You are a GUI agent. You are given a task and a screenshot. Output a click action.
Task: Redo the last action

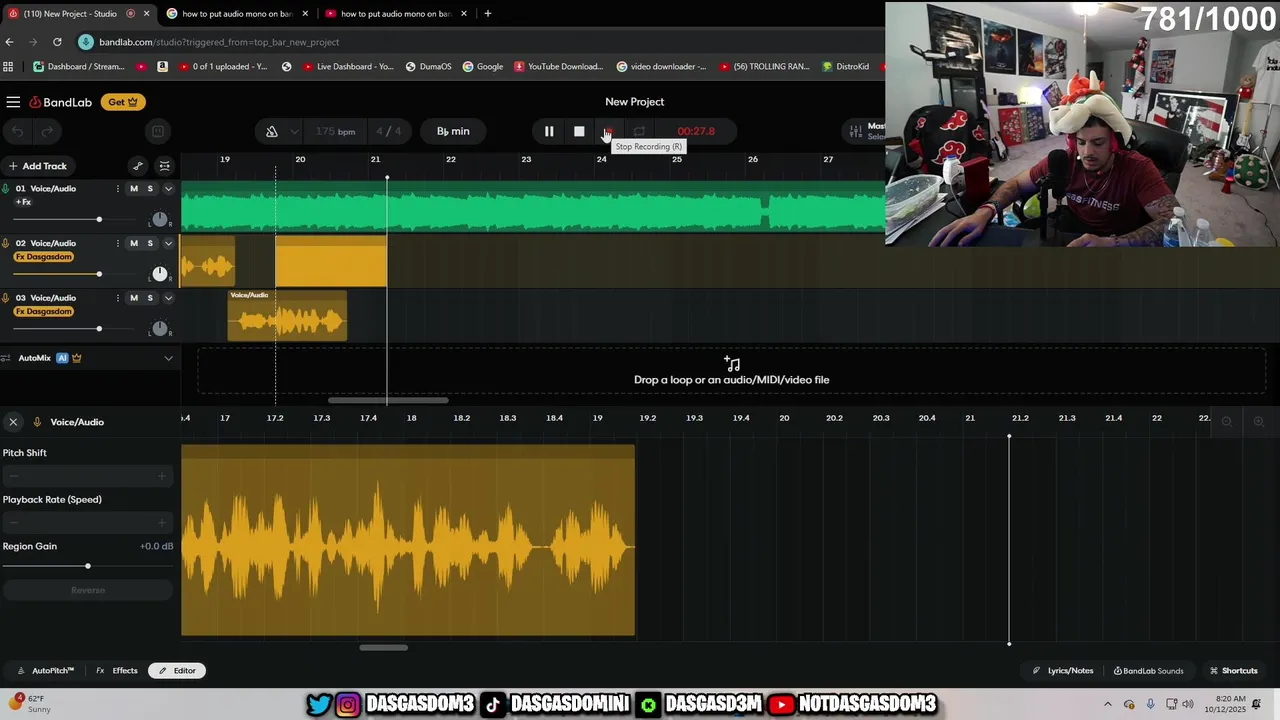click(x=47, y=131)
